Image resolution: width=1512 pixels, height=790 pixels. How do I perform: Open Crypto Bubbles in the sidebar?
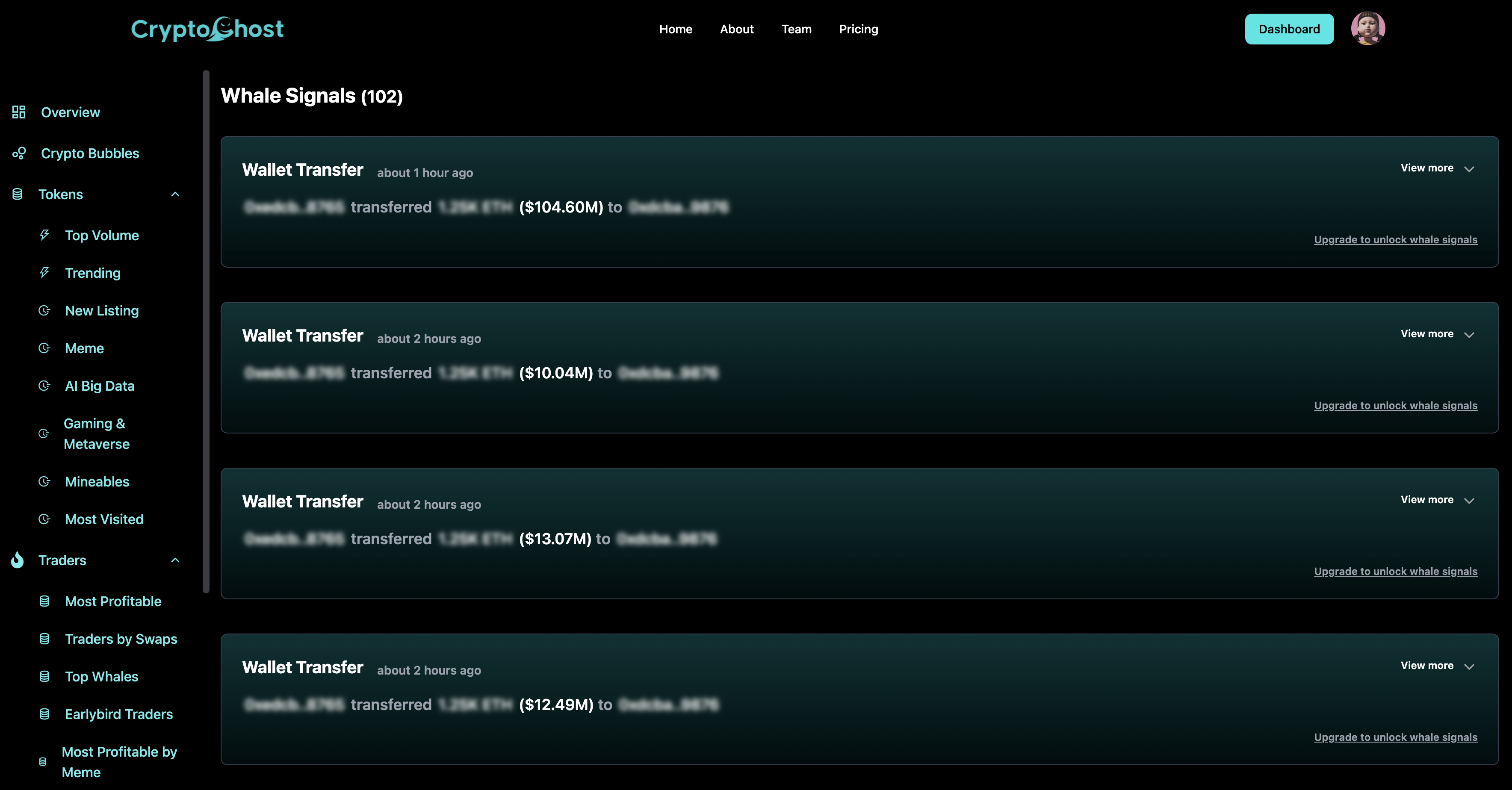[90, 153]
